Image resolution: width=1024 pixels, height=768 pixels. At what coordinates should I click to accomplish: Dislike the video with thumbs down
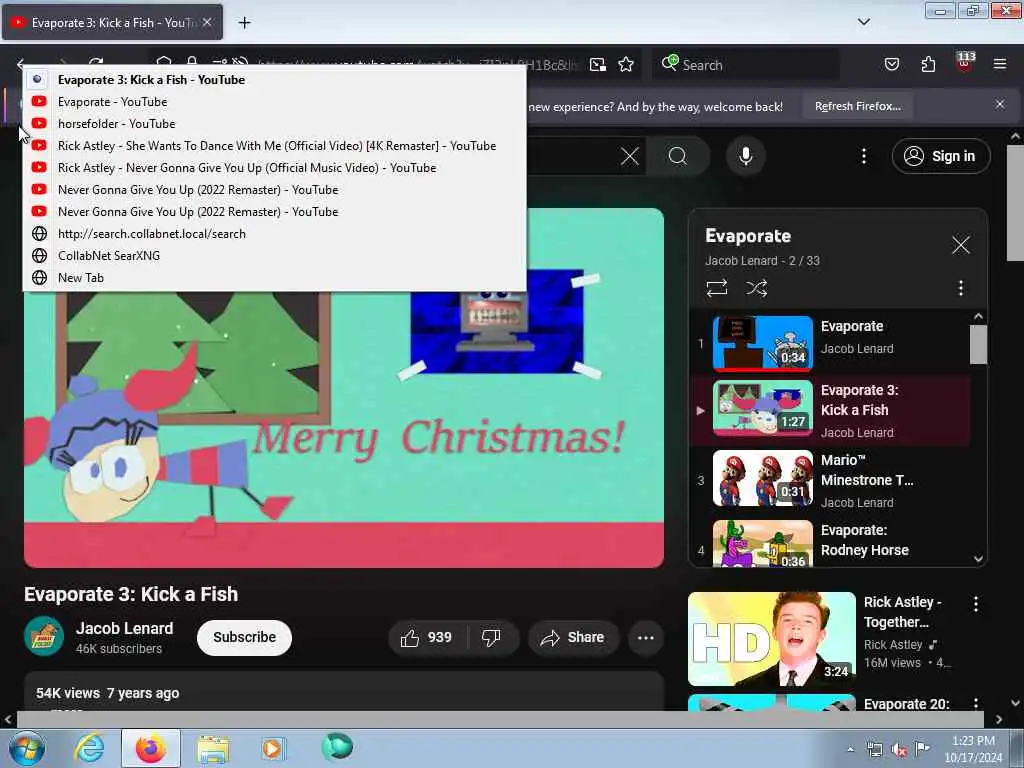coord(491,637)
